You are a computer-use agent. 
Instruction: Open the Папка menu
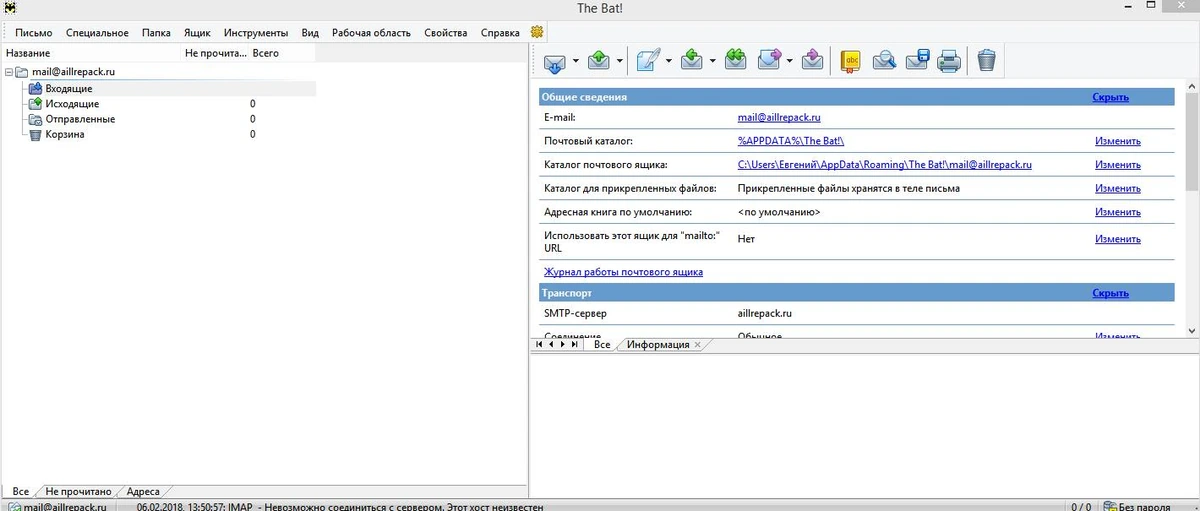156,33
